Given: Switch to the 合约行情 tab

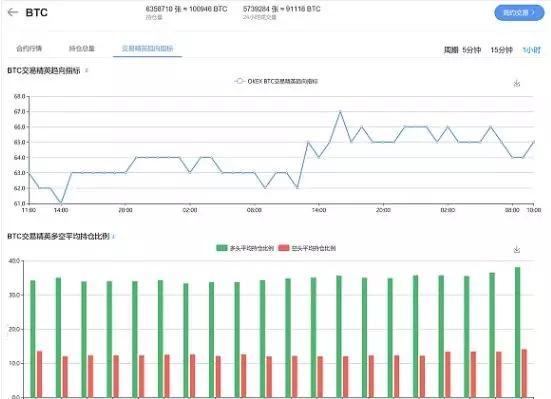Looking at the screenshot, I should [29, 49].
